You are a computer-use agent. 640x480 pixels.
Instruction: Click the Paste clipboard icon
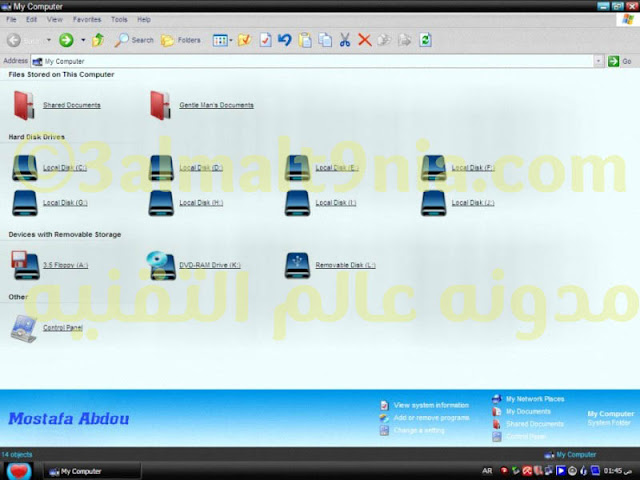305,40
